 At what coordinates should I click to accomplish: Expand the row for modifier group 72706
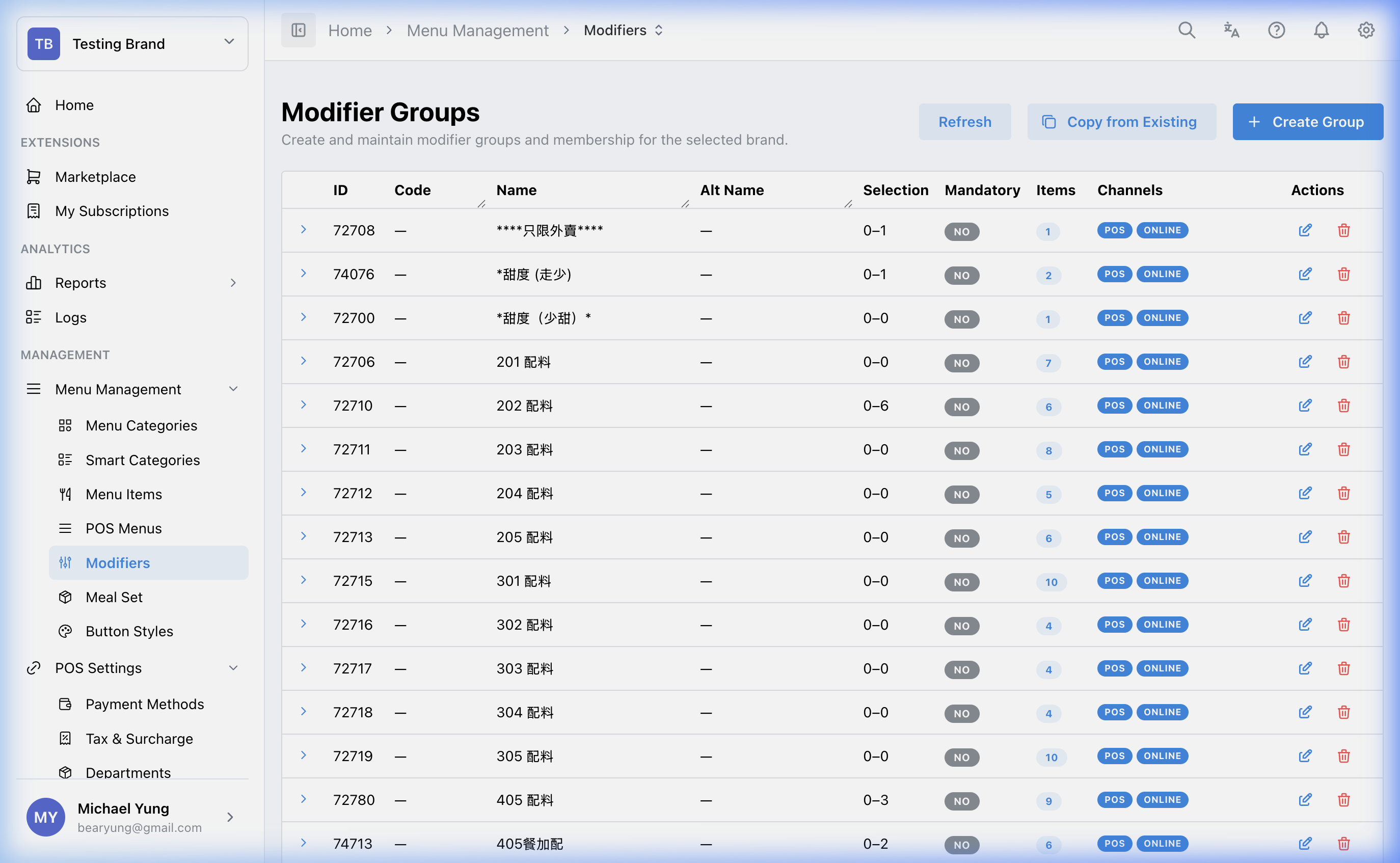pyautogui.click(x=303, y=361)
